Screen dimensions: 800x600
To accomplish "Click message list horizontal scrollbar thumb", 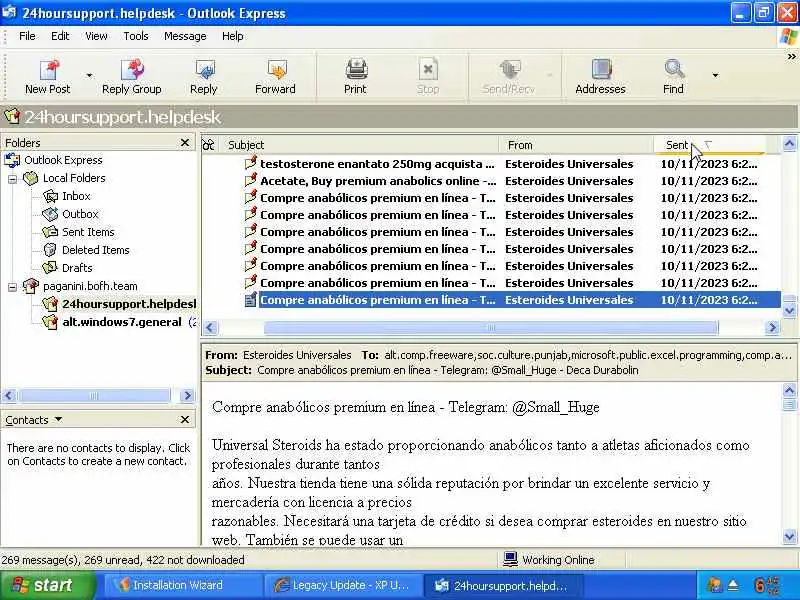I will (491, 328).
